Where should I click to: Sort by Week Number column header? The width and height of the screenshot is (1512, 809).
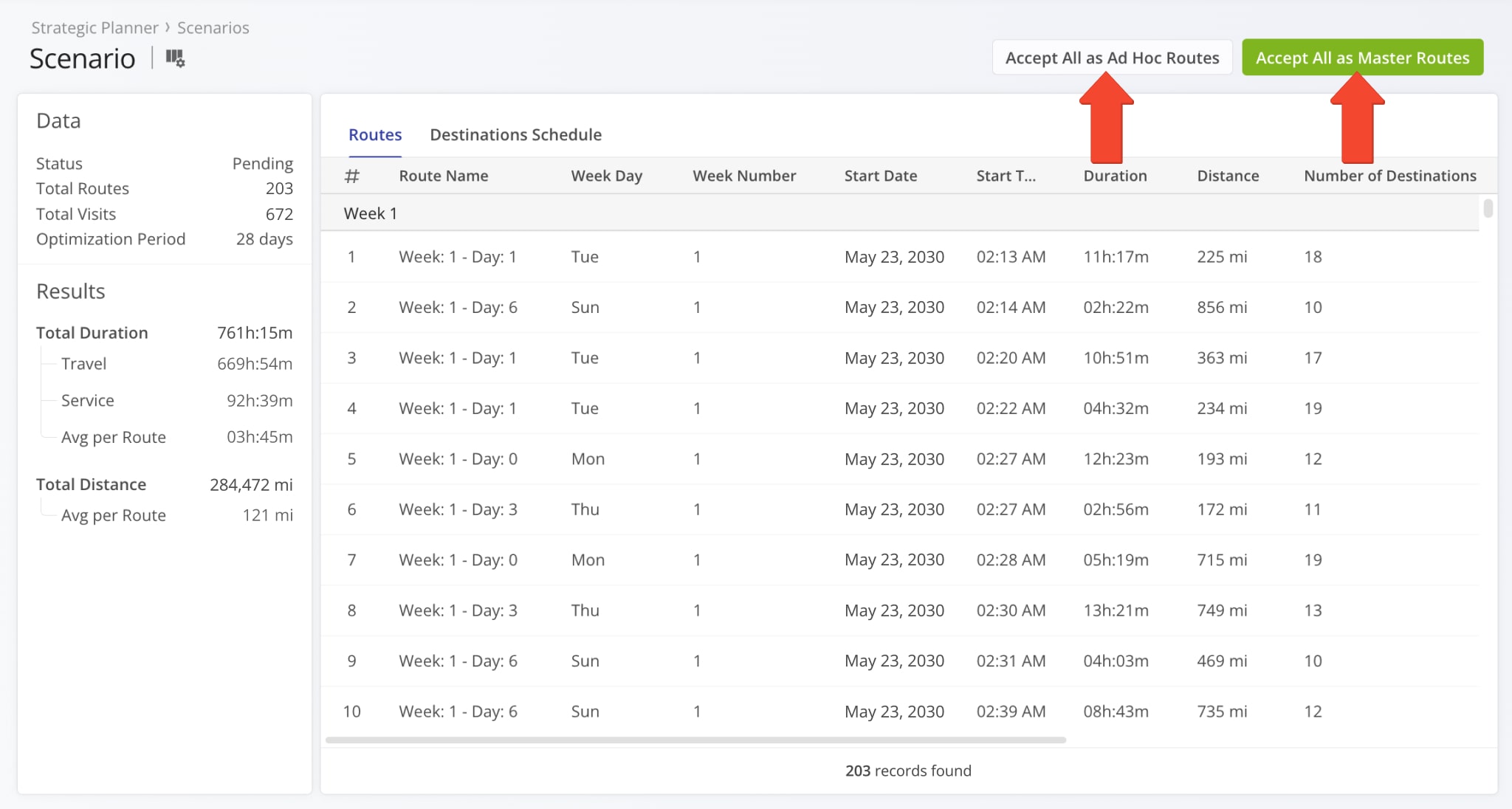point(744,176)
